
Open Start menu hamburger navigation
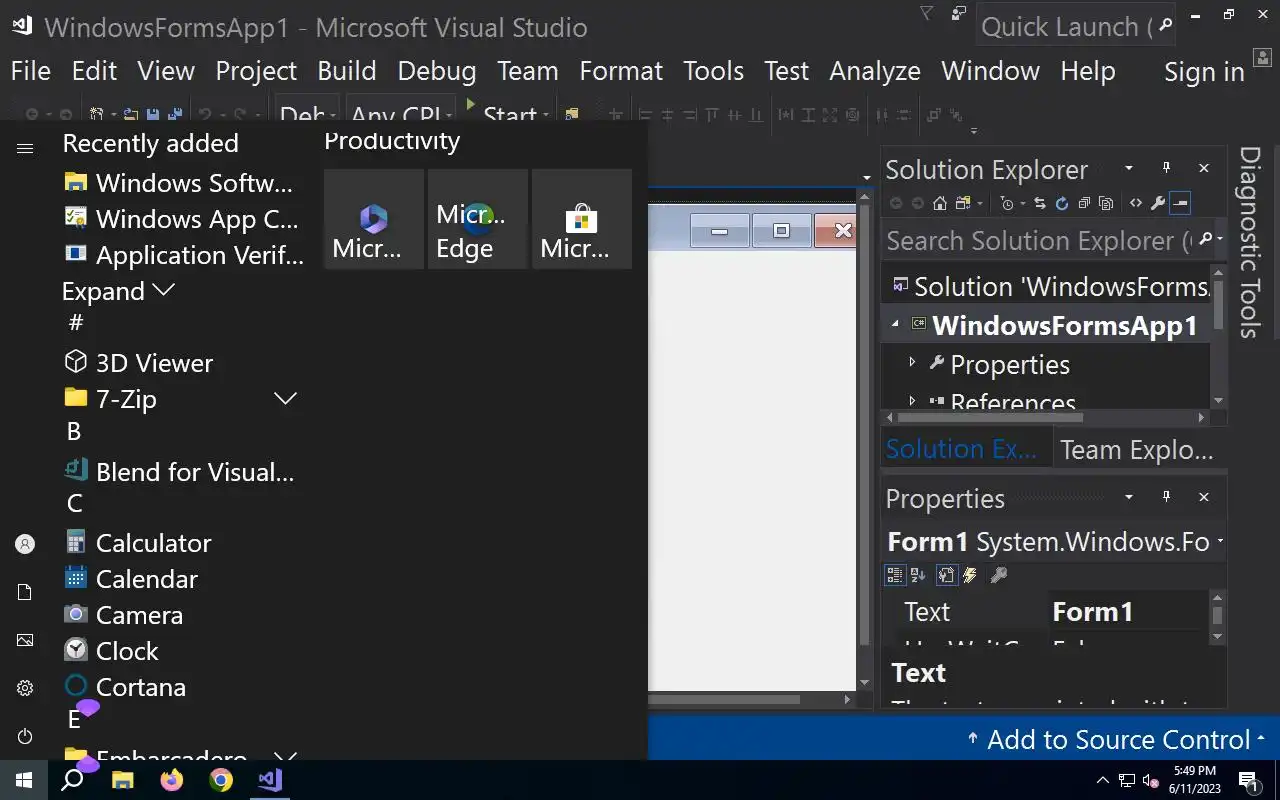point(25,149)
